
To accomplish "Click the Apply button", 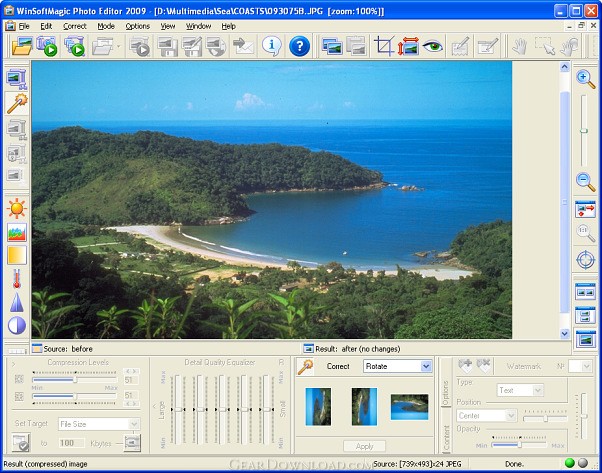I will [x=364, y=446].
